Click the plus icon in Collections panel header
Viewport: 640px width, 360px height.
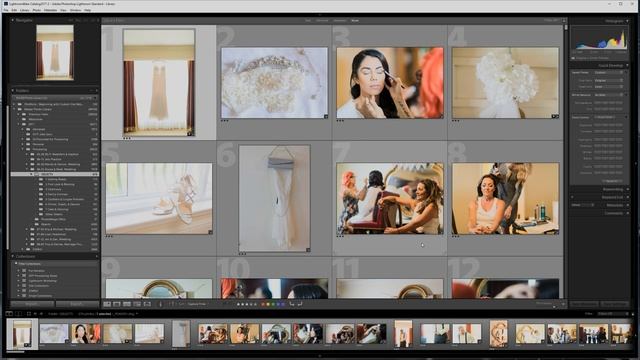point(96,256)
